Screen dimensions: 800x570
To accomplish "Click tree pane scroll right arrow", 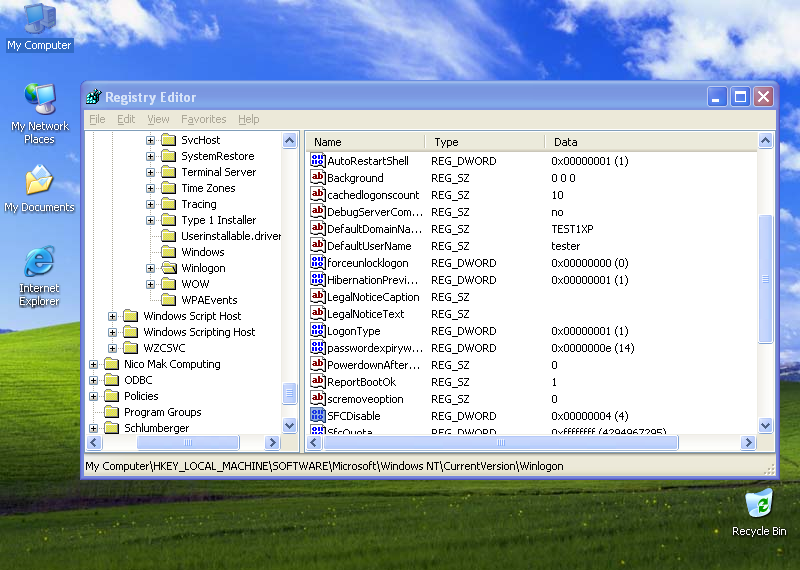I will pyautogui.click(x=272, y=442).
